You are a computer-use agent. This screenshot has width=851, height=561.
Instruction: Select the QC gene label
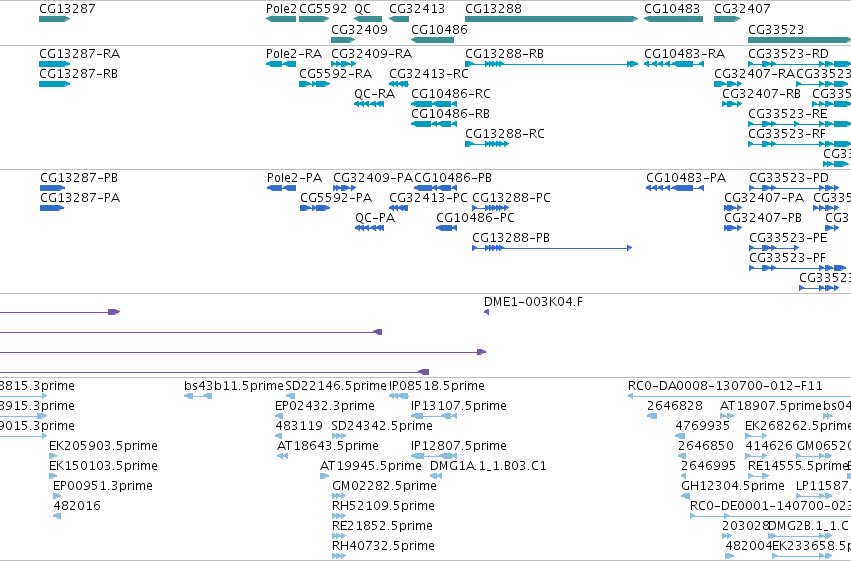(363, 9)
